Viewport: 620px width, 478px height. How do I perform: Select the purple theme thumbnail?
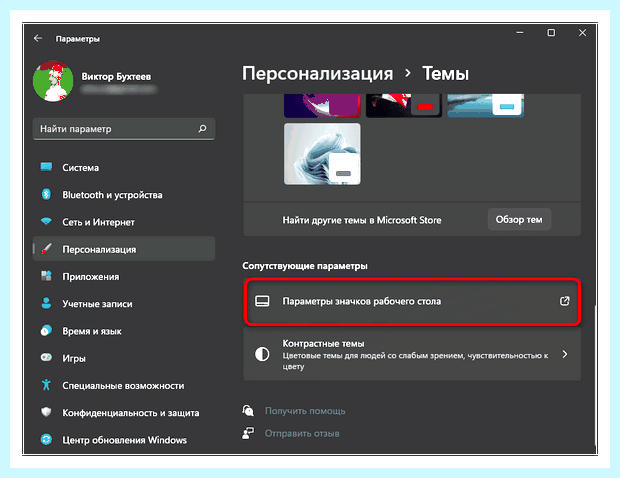[322, 106]
